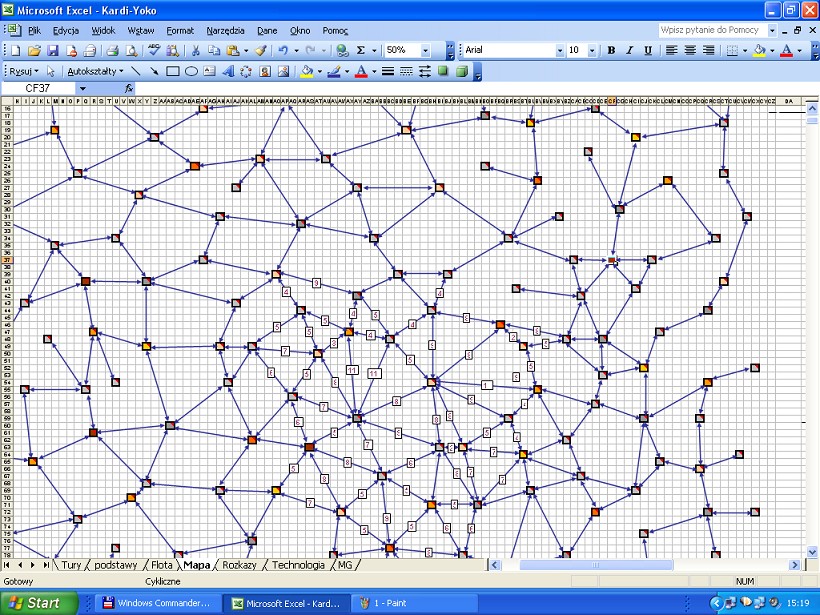The width and height of the screenshot is (820, 615).
Task: Open the dash style options
Action: pyautogui.click(x=406, y=71)
